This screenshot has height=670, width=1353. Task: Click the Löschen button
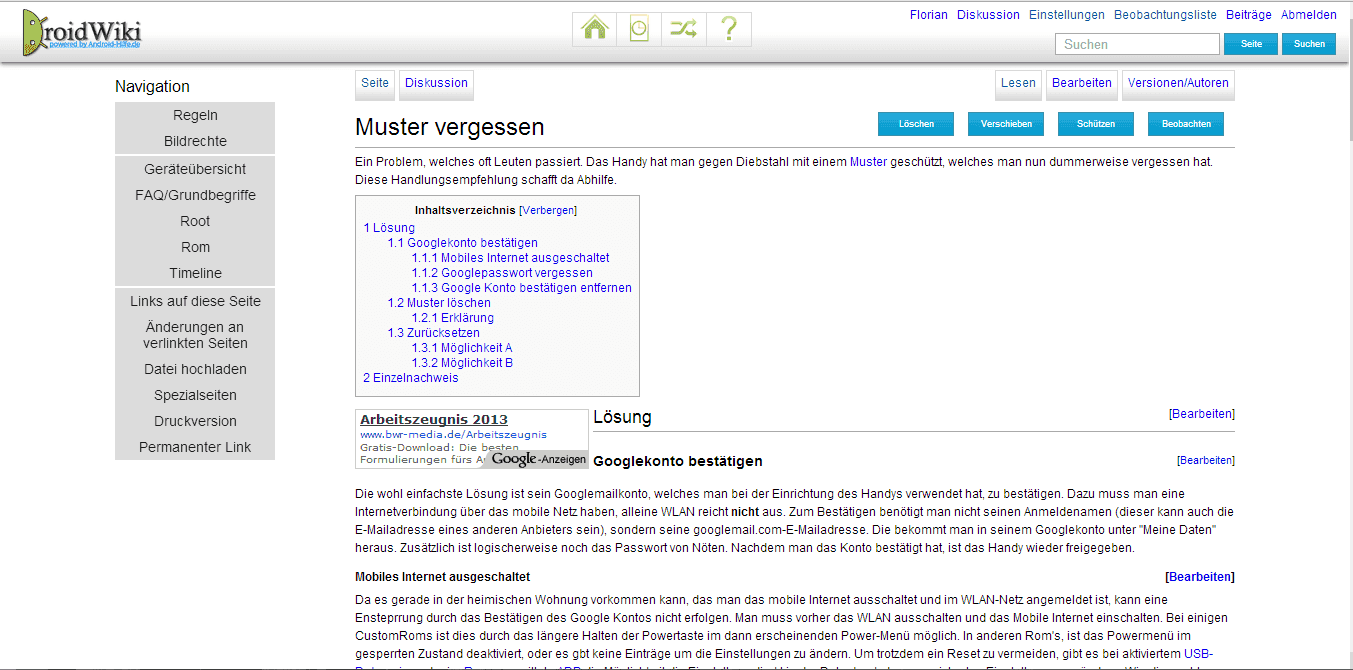[916, 124]
